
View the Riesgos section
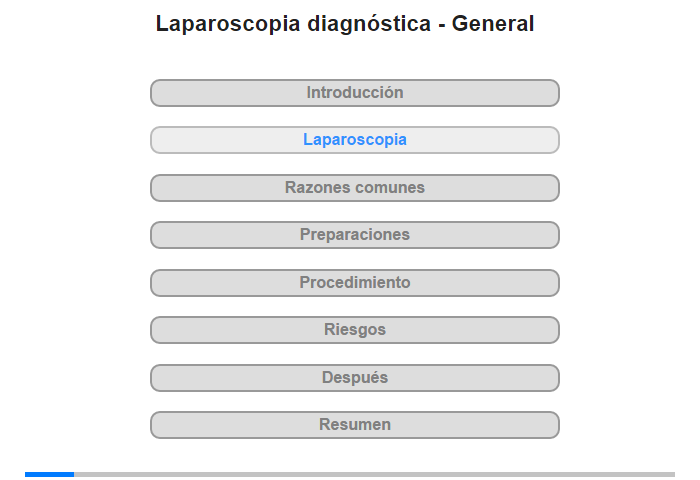pos(354,330)
